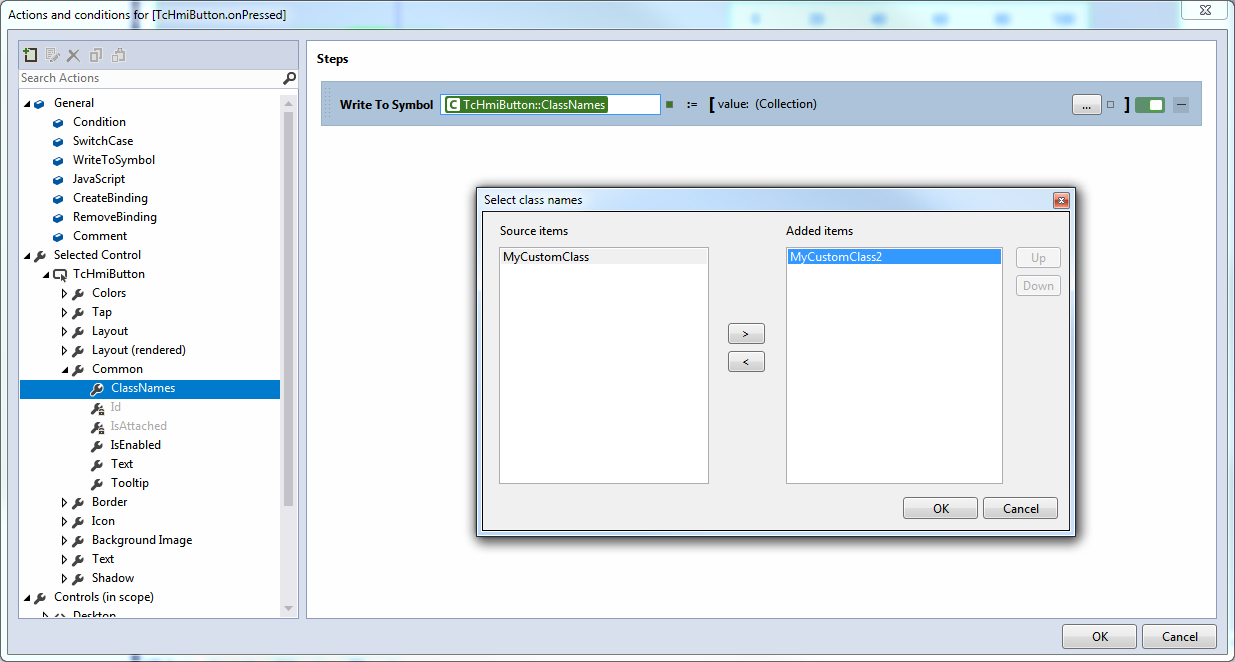Click the cube icon next to RemoveBinding
The height and width of the screenshot is (662, 1235).
(58, 217)
